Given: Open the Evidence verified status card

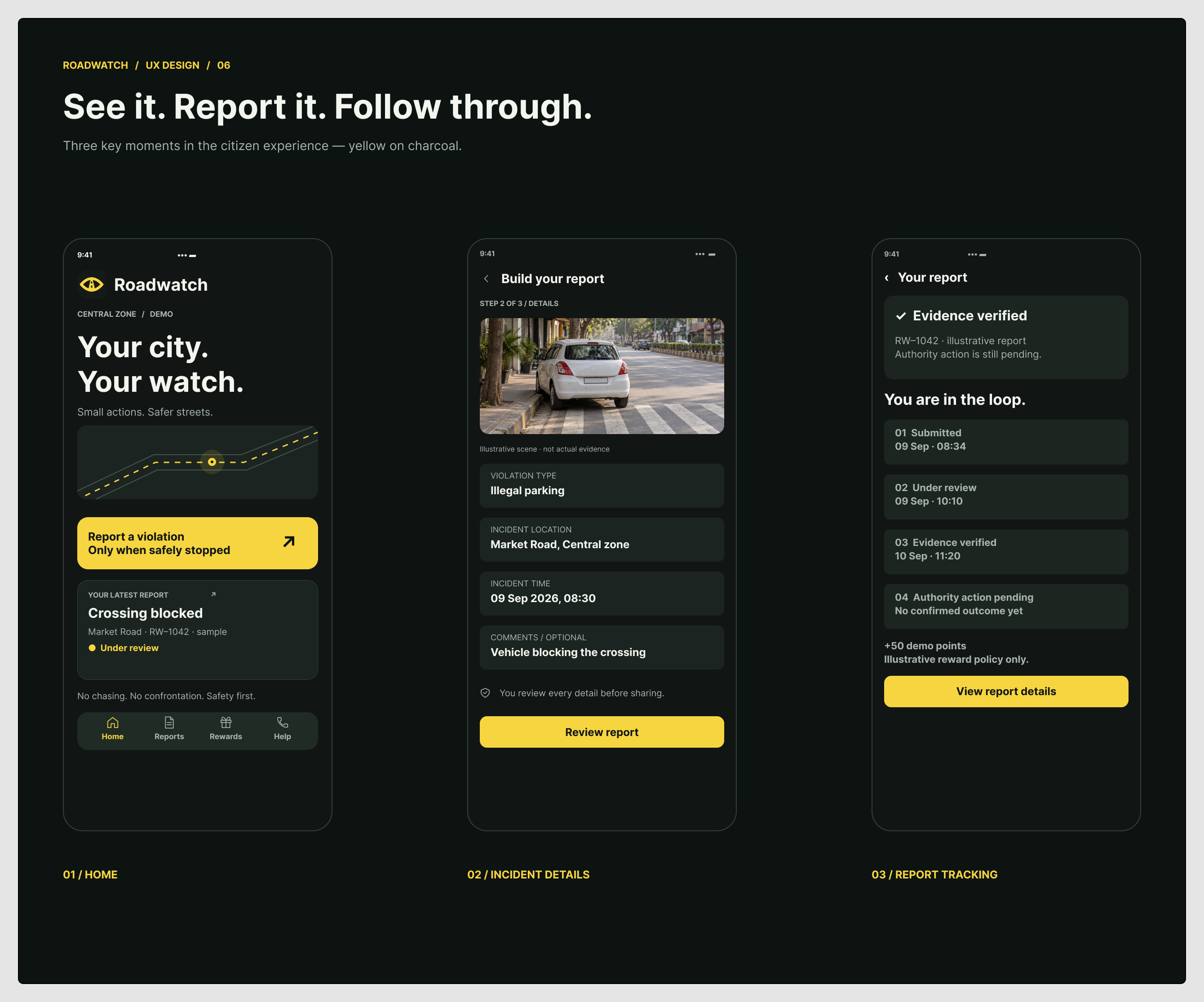Looking at the screenshot, I should tap(1005, 337).
